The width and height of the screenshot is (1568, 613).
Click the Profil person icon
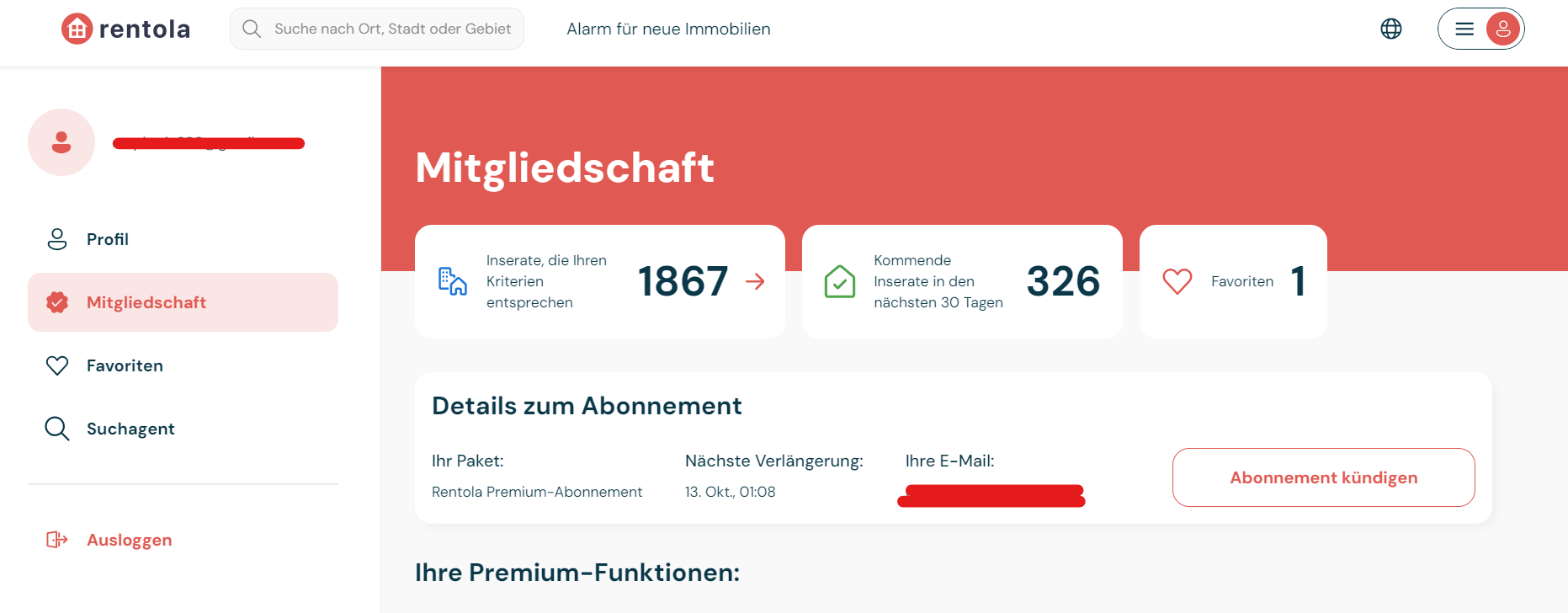coord(57,239)
